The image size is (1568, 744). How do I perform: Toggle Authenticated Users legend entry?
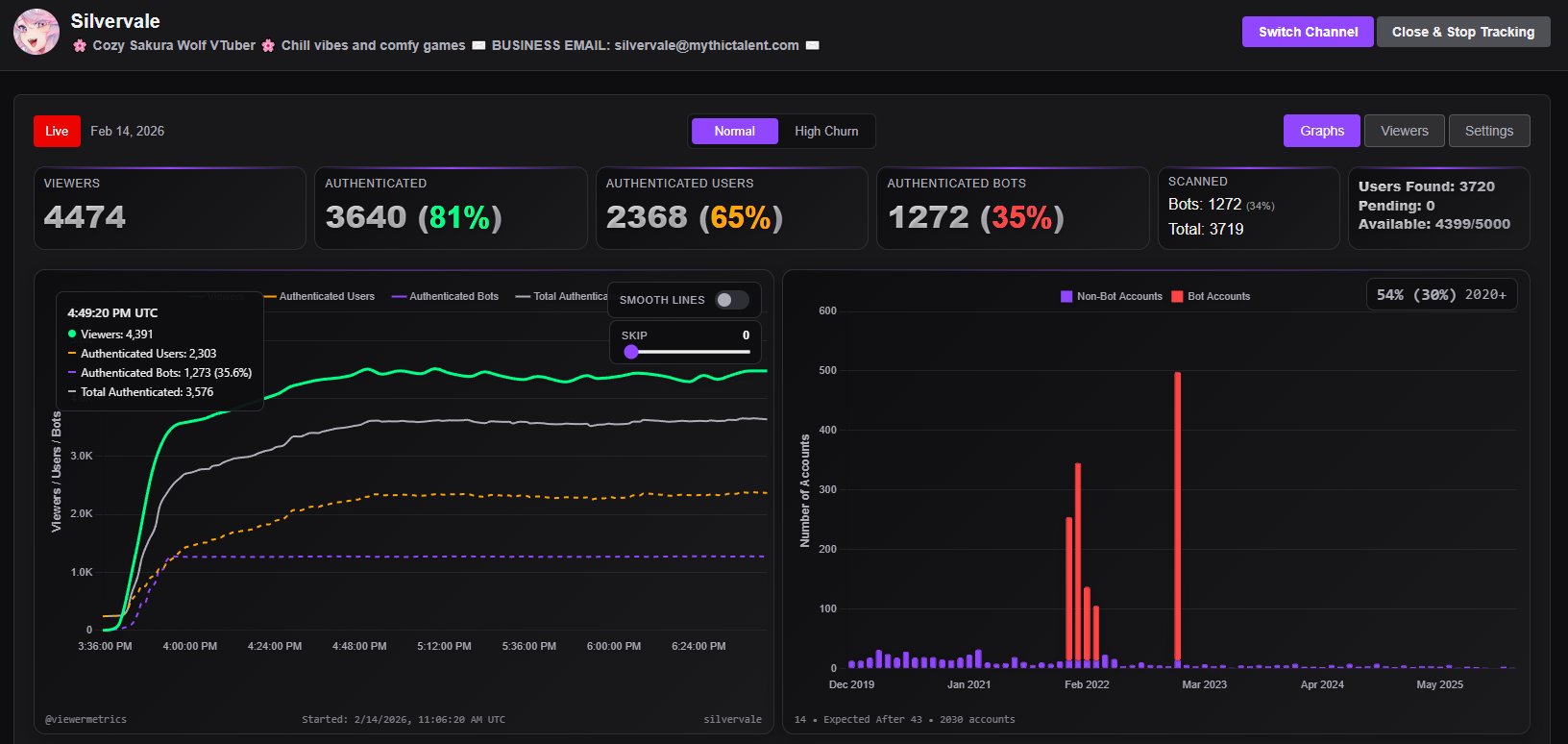pyautogui.click(x=320, y=296)
